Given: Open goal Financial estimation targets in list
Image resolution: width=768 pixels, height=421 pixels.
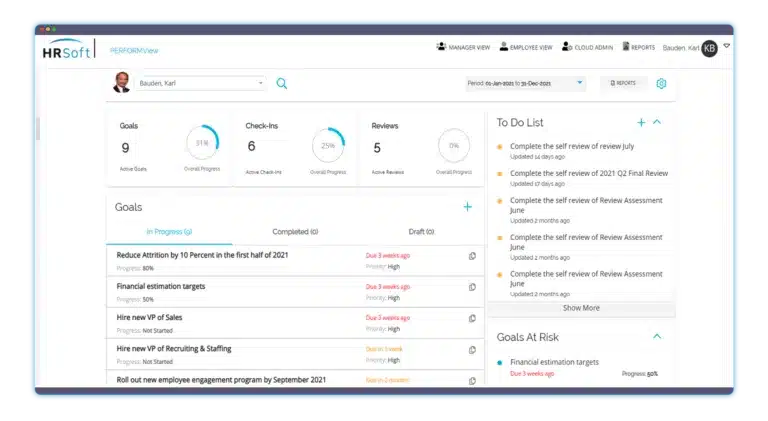Looking at the screenshot, I should click(x=161, y=286).
